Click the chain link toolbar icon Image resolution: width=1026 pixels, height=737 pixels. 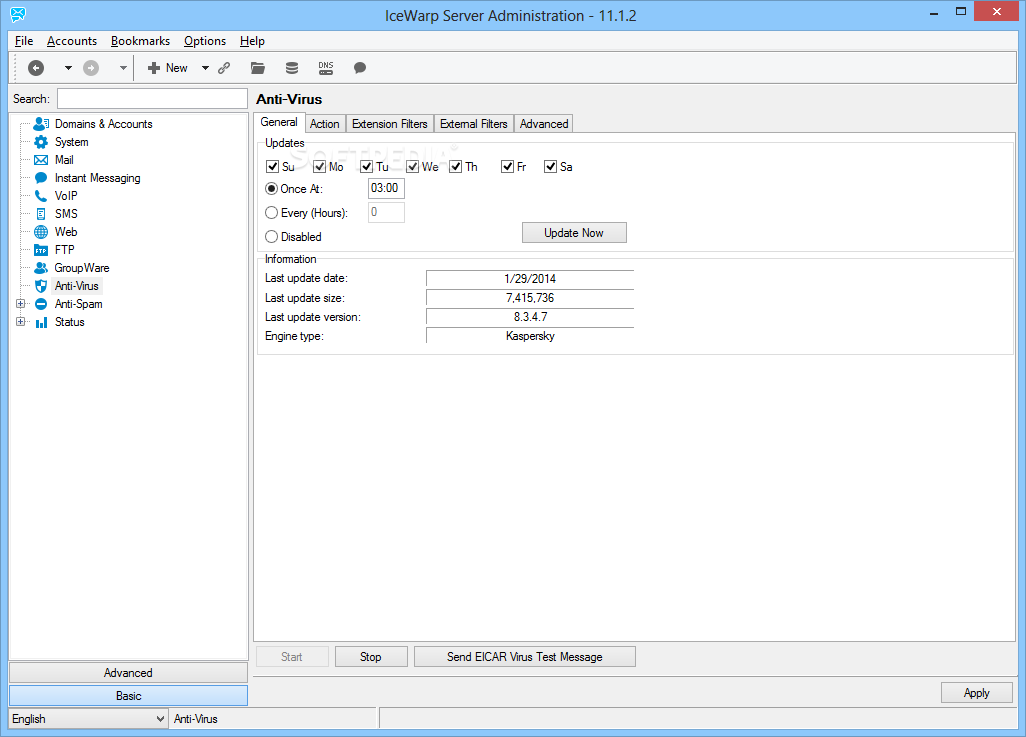(224, 67)
